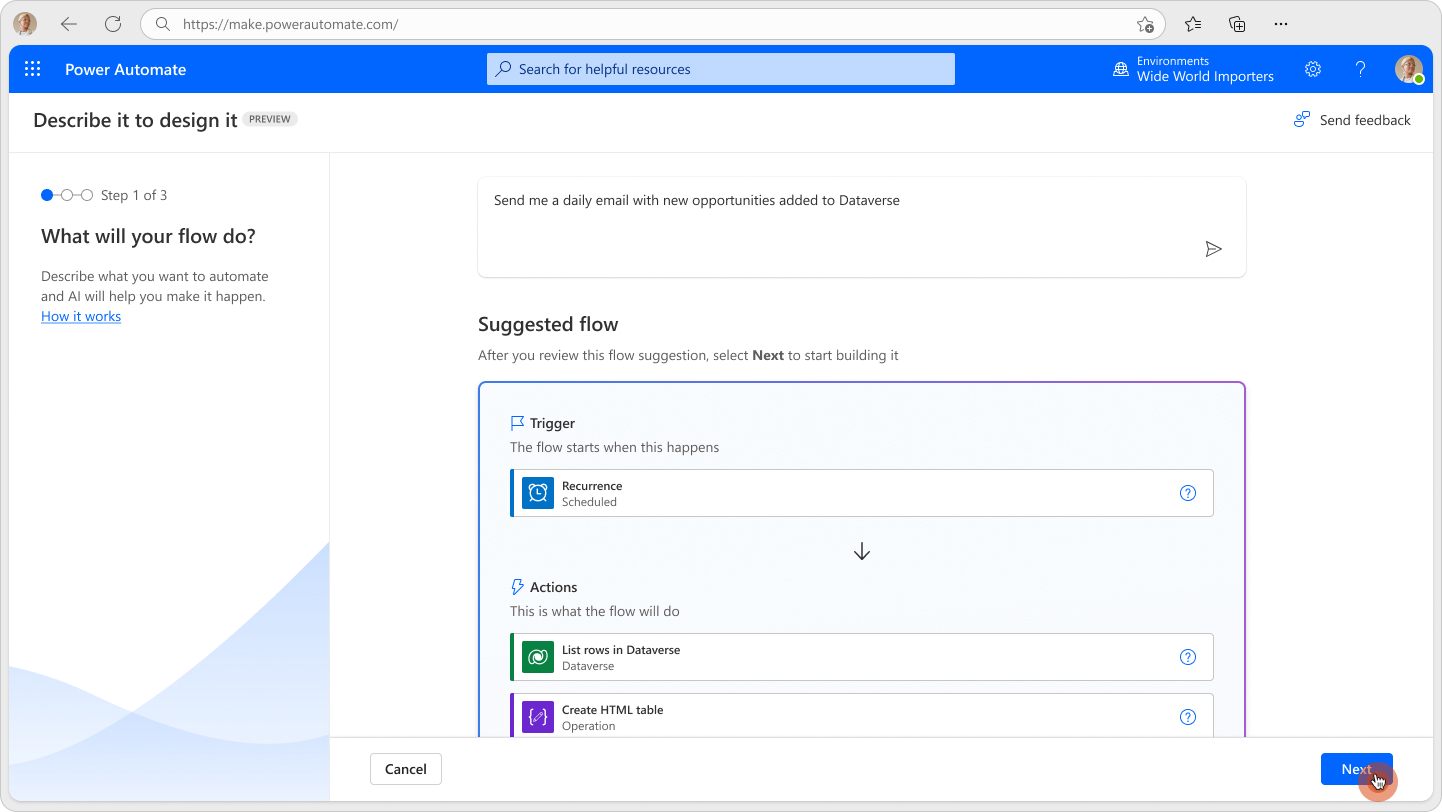This screenshot has width=1442, height=812.
Task: Click the first step indicator dot
Action: (x=47, y=195)
